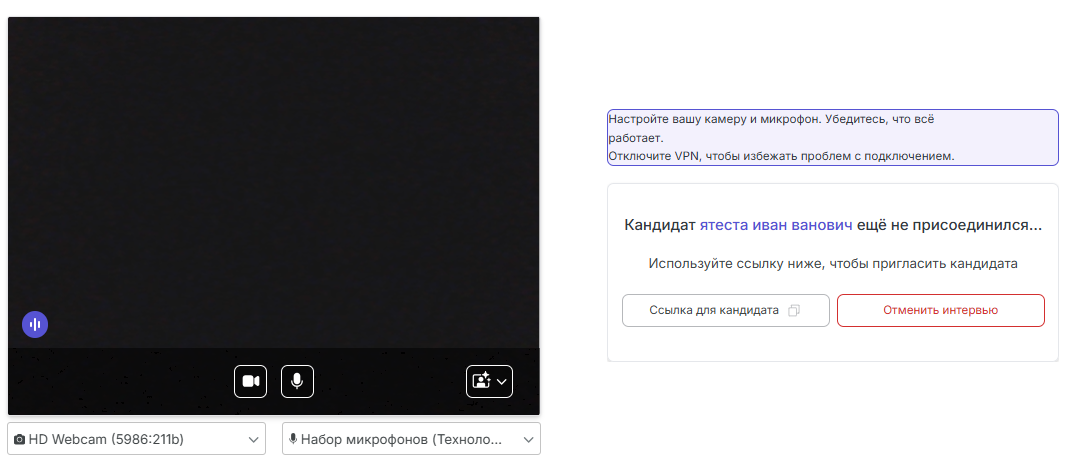The width and height of the screenshot is (1079, 461).
Task: Open the candidate link ятеста иван ванович
Action: click(x=775, y=226)
